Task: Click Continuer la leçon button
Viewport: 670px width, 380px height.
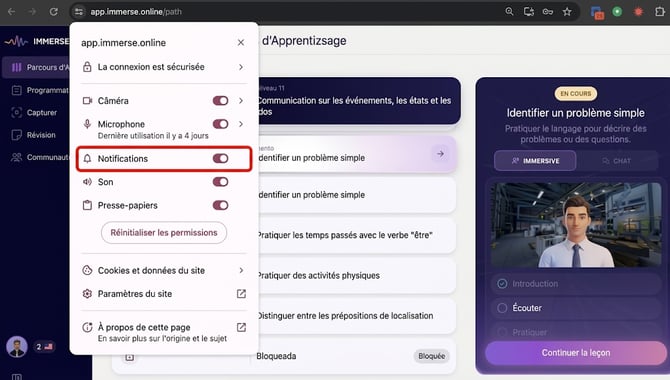Action: coord(576,353)
